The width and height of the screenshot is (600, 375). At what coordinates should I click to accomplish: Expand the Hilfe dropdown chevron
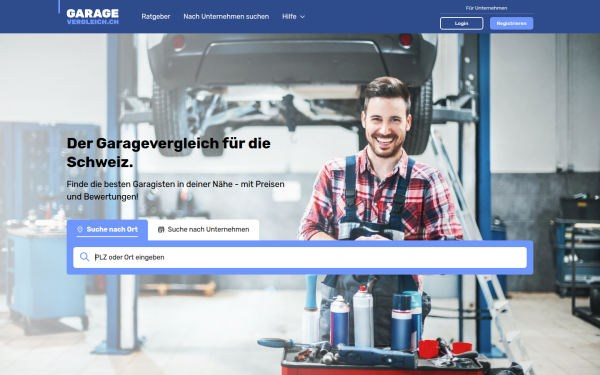coord(302,17)
